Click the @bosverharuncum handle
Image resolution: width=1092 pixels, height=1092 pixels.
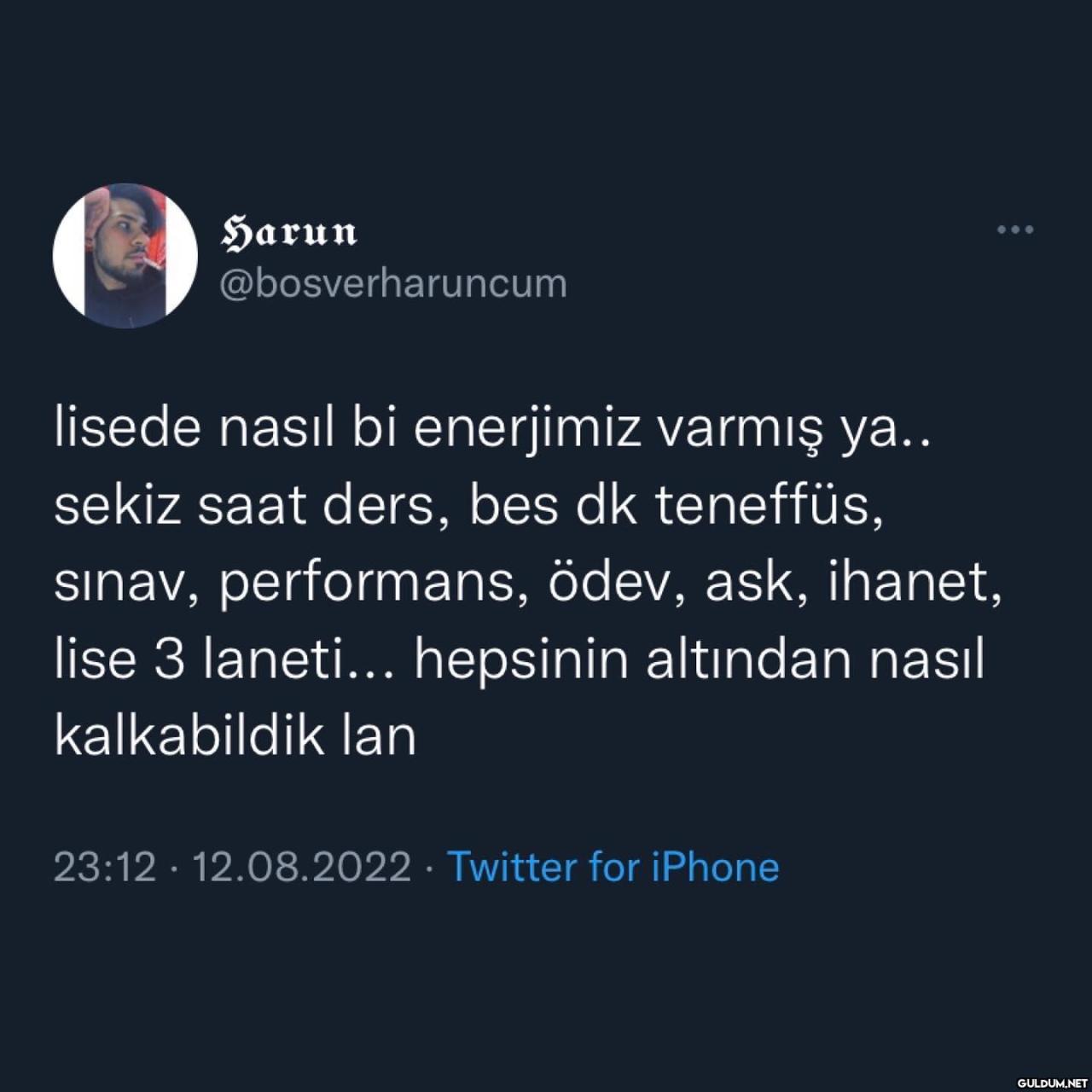click(393, 284)
